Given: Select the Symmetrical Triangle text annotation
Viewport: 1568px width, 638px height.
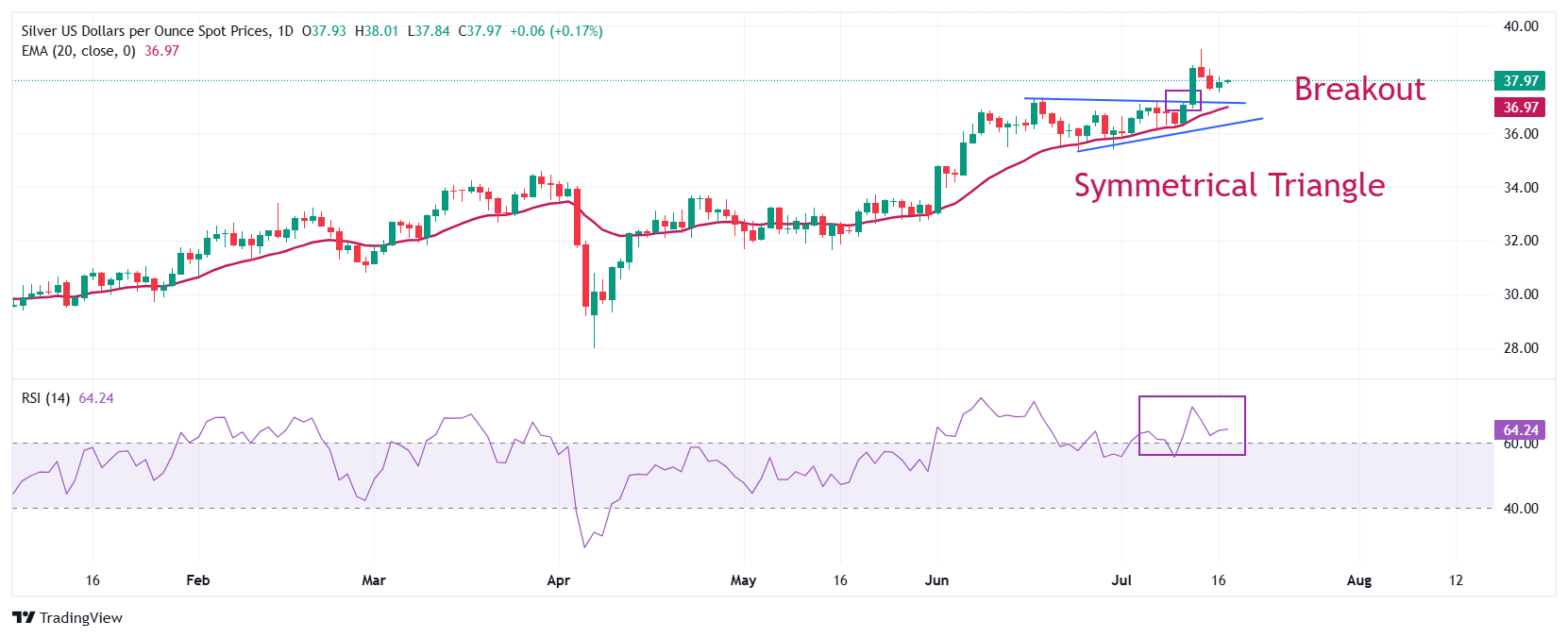Looking at the screenshot, I should 1229,185.
